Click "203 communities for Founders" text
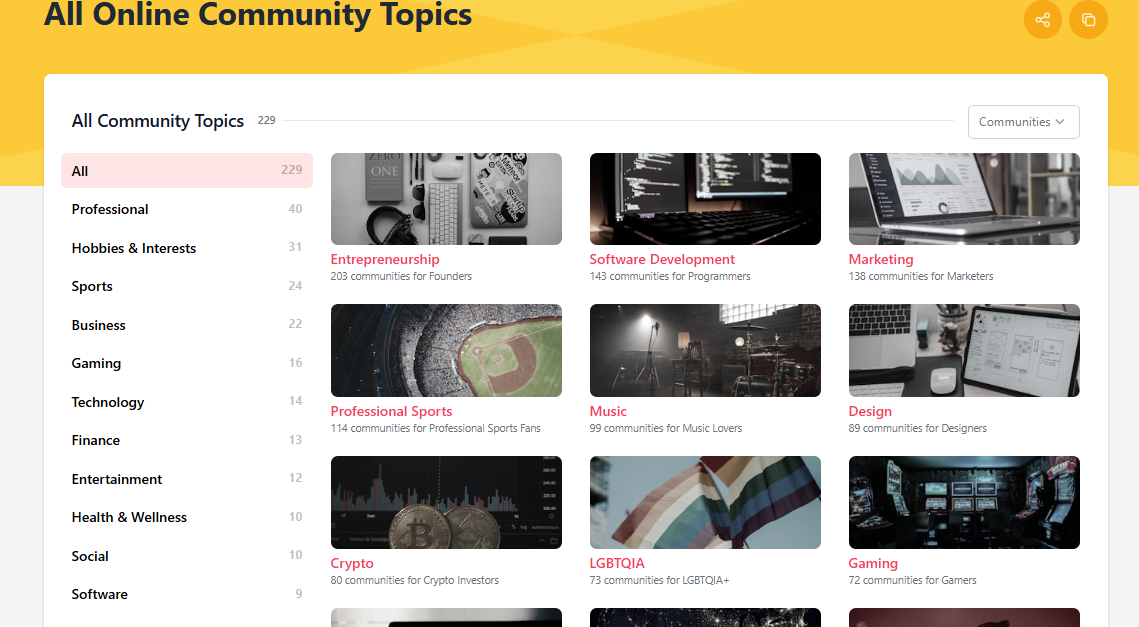The image size is (1139, 627). pos(401,276)
